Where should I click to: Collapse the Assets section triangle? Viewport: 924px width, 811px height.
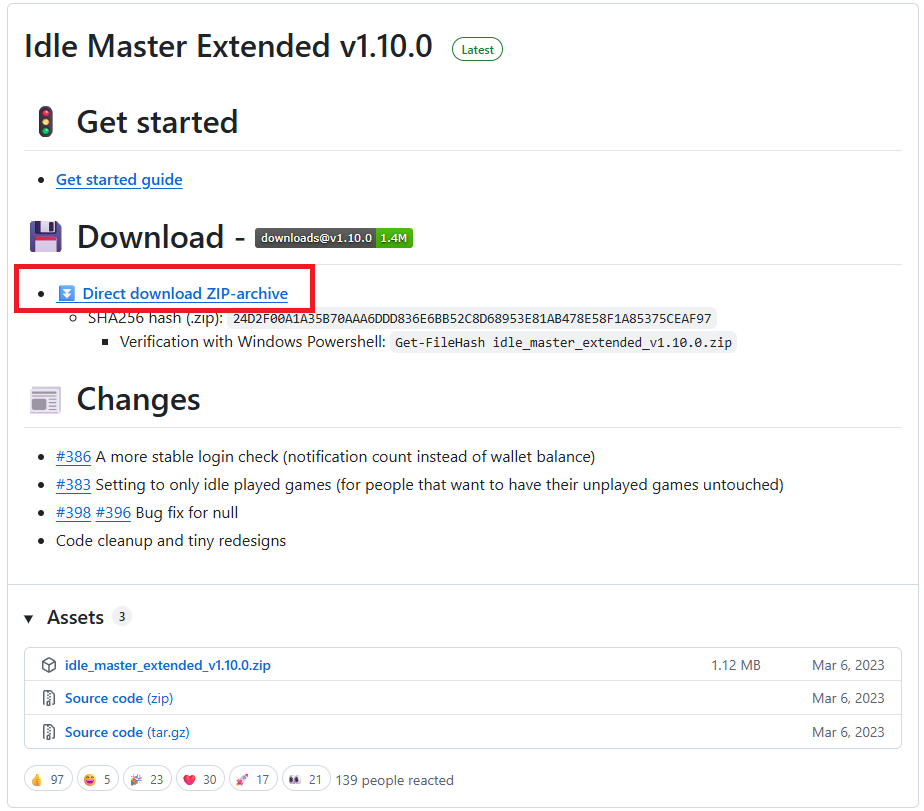coord(28,618)
